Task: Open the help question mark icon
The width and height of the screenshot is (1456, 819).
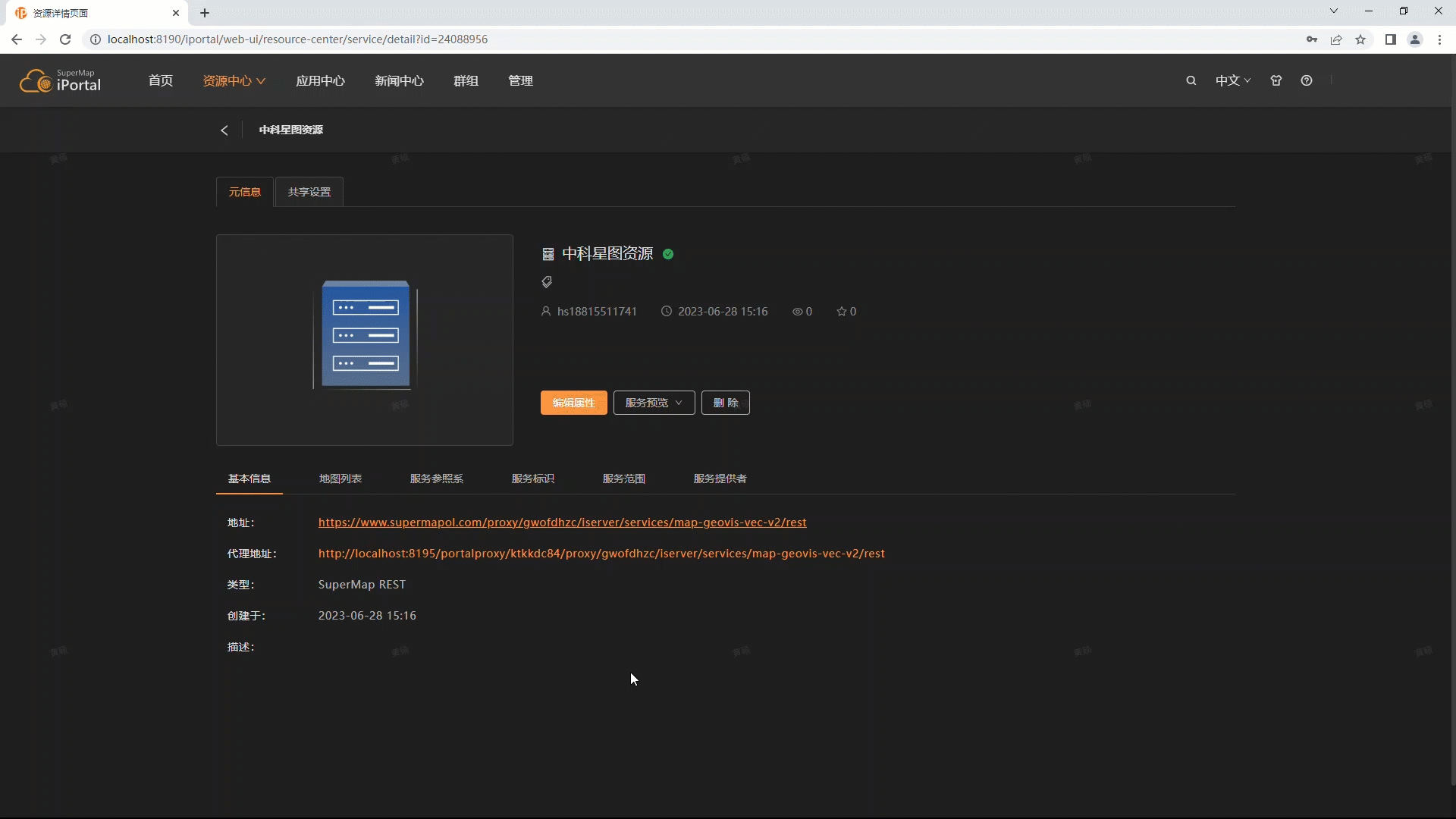Action: [x=1307, y=80]
